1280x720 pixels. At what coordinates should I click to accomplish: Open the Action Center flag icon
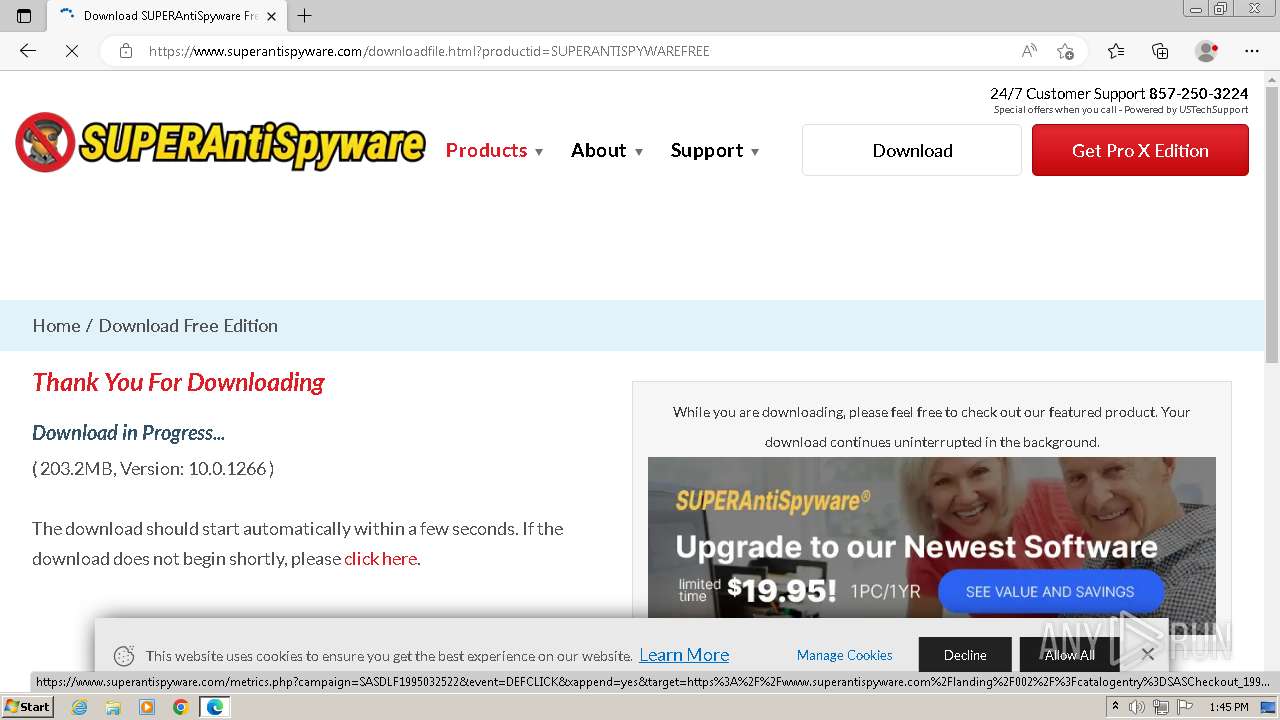click(x=1185, y=707)
